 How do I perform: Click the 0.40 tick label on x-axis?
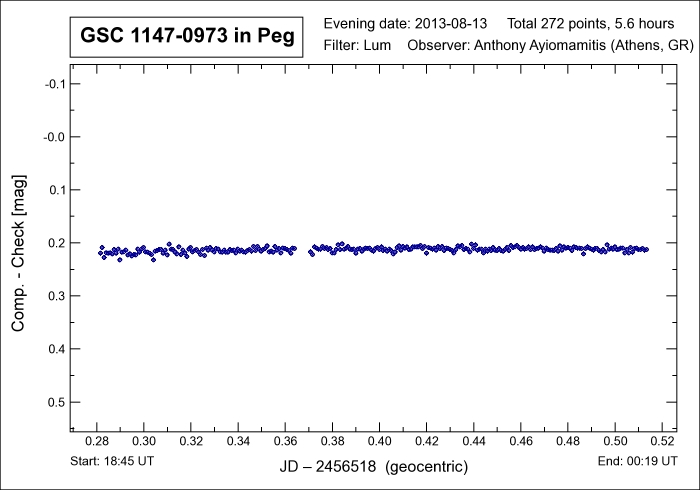click(380, 441)
